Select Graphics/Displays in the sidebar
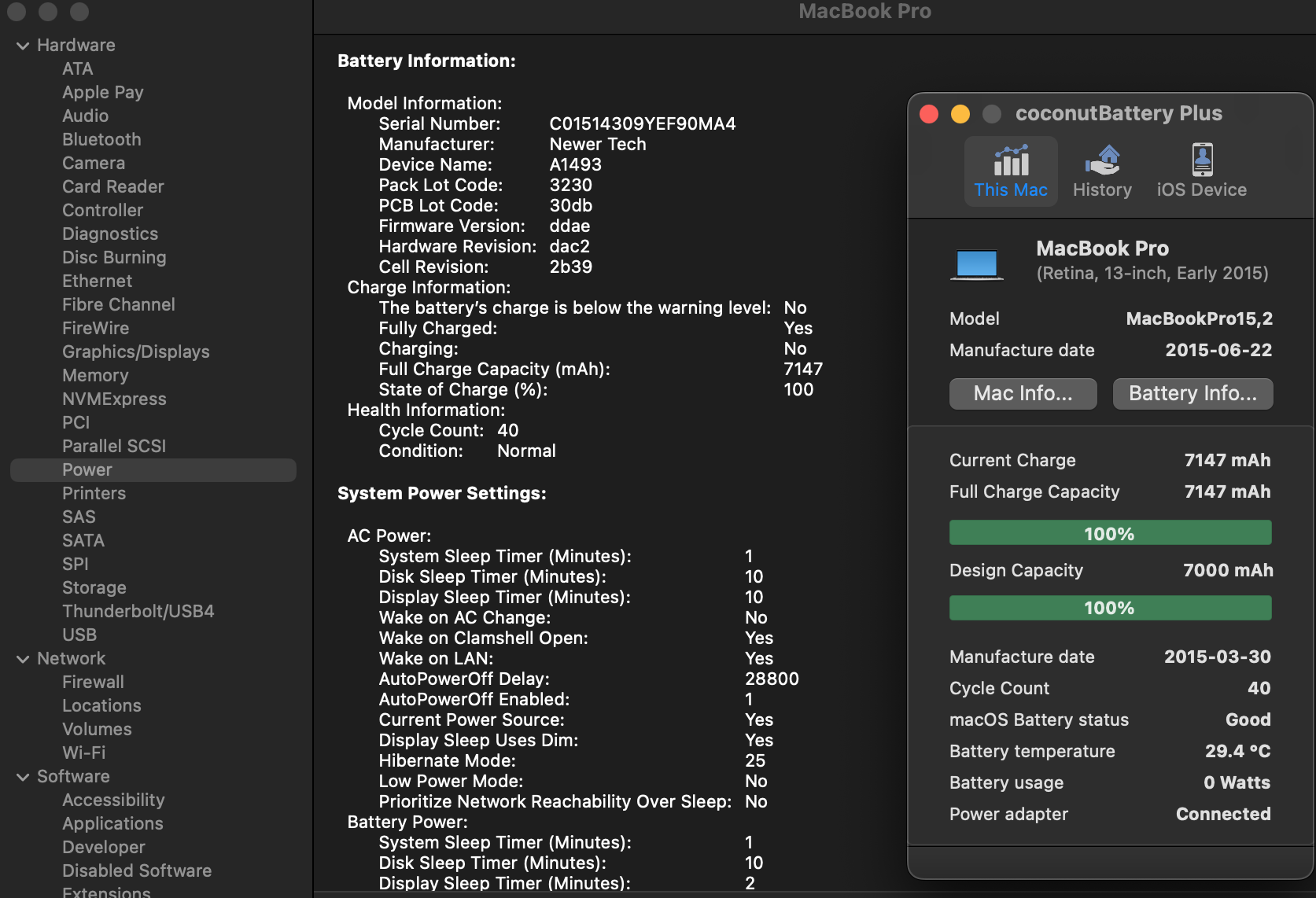The width and height of the screenshot is (1316, 898). (136, 352)
